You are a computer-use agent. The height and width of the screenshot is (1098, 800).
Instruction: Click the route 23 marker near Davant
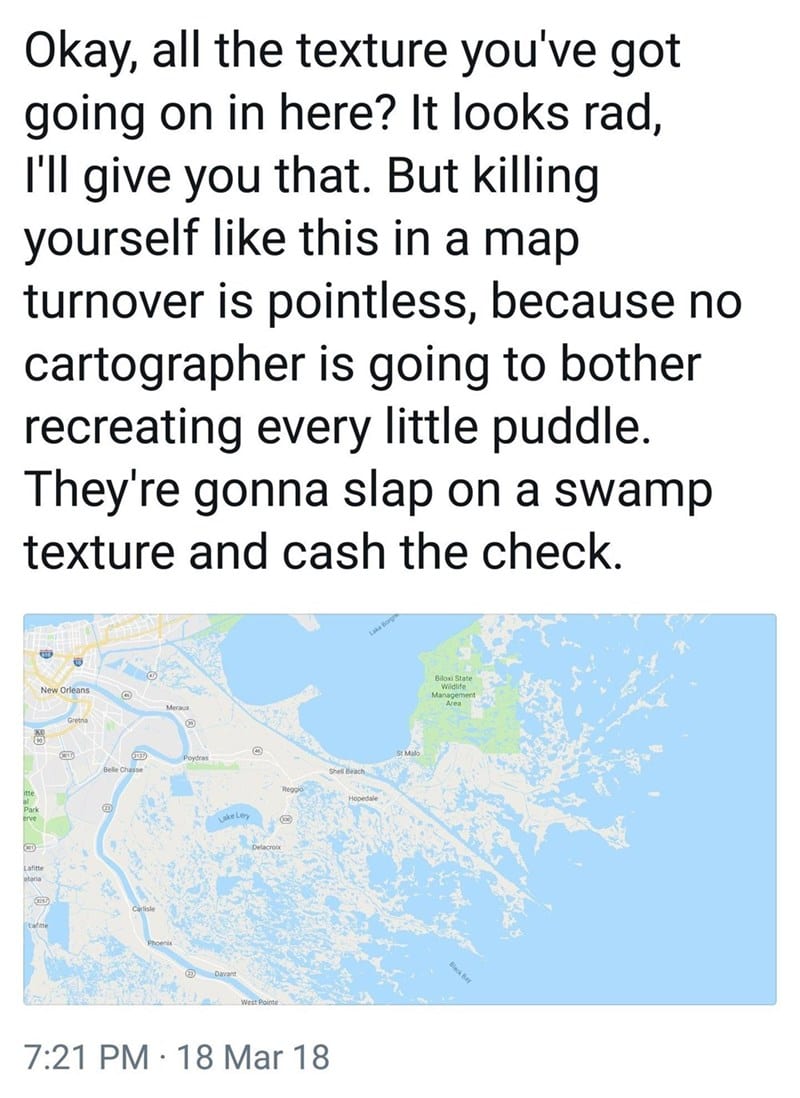click(190, 974)
